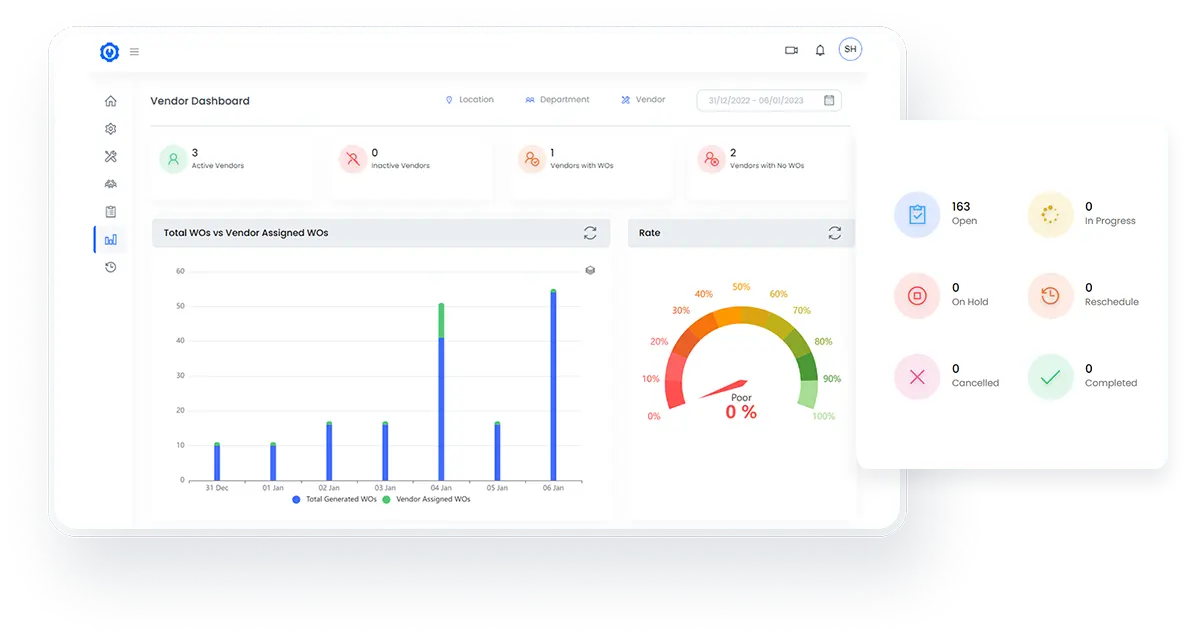This screenshot has height=634, width=1200.
Task: Open the Vendor filter
Action: click(x=643, y=100)
